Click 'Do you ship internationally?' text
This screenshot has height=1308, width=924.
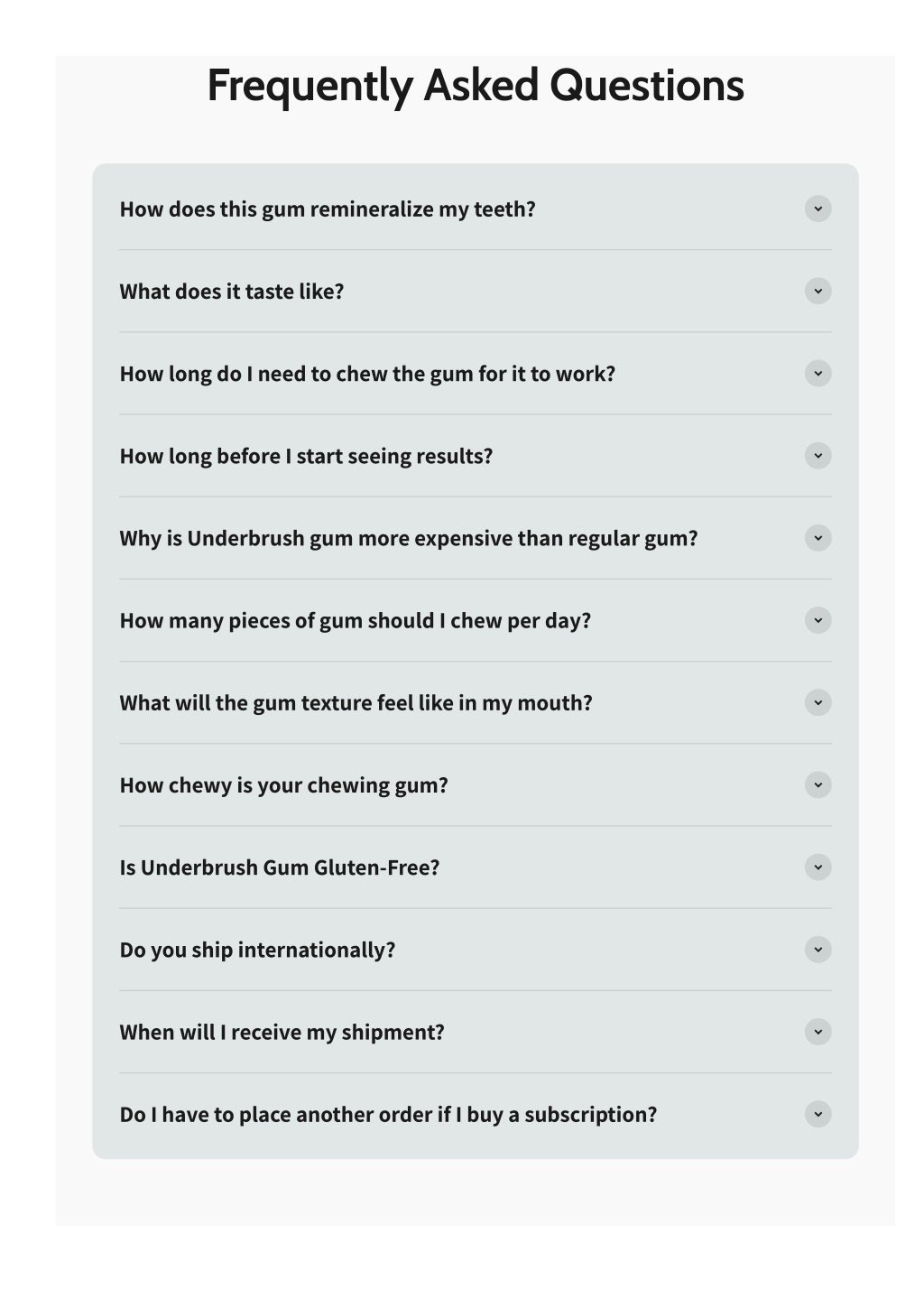tap(257, 951)
